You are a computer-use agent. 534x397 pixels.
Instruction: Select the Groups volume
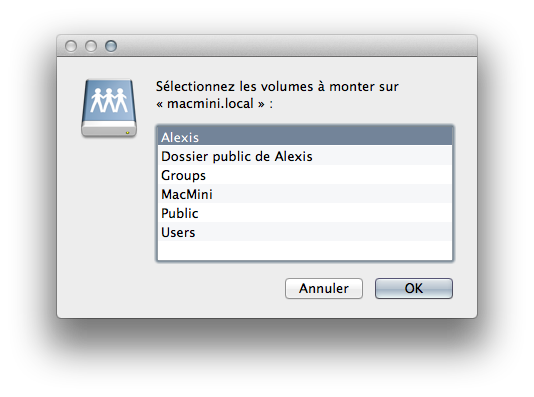pyautogui.click(x=305, y=175)
